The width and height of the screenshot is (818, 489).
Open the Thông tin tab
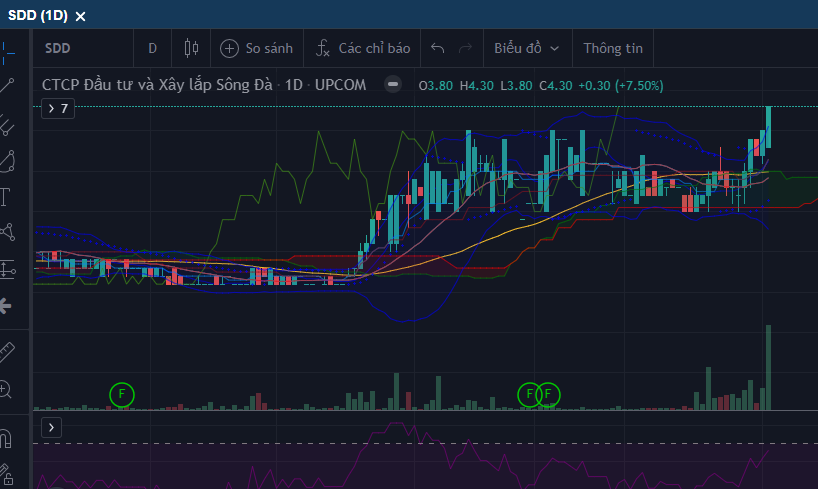point(613,48)
